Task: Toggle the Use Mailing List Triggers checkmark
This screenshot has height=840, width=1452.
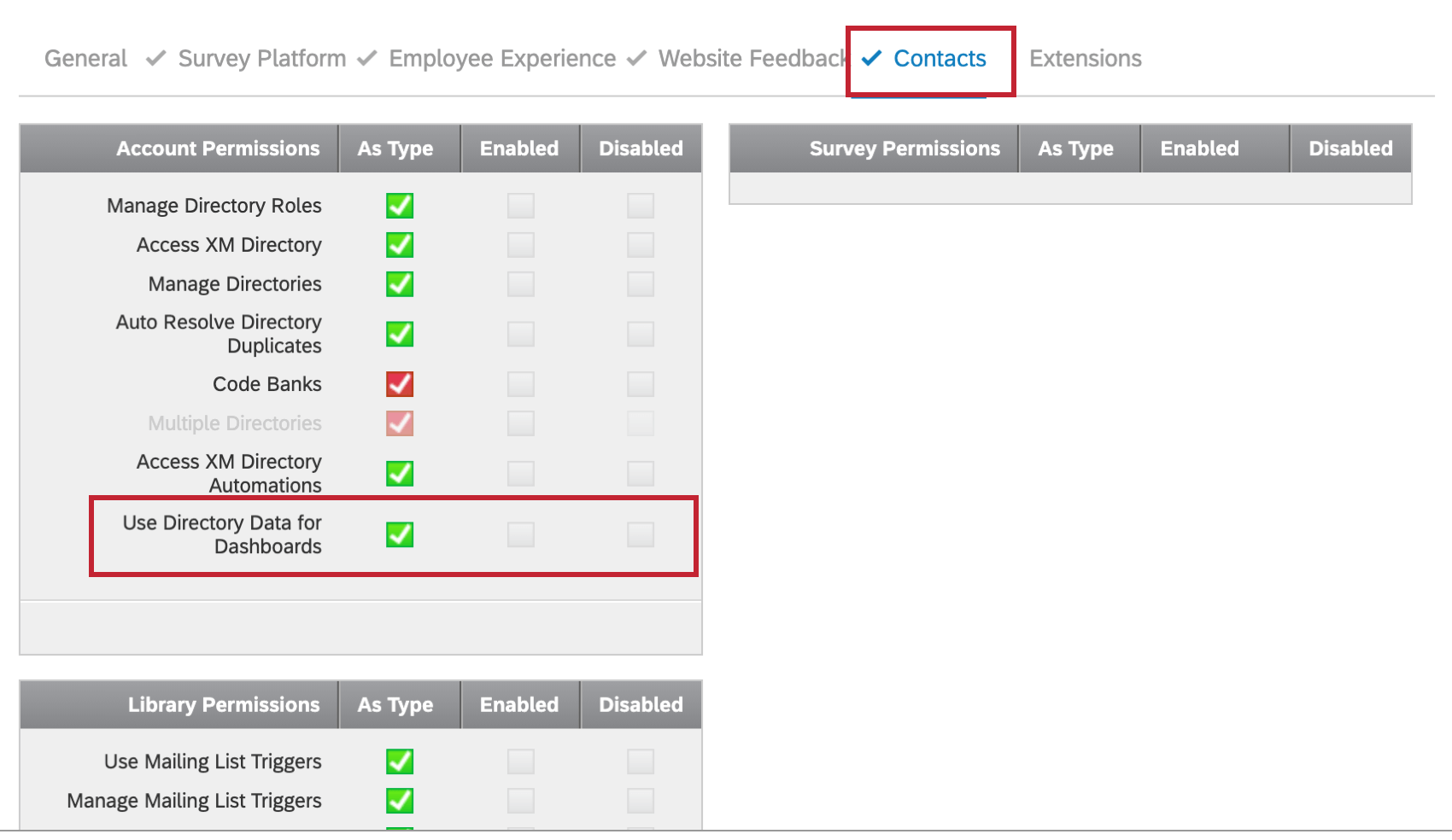Action: tap(399, 761)
